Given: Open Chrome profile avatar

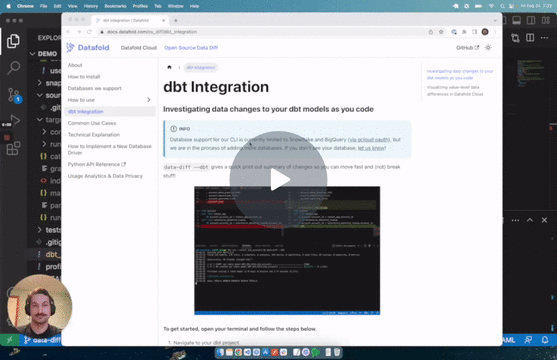Looking at the screenshot, I should [x=485, y=32].
